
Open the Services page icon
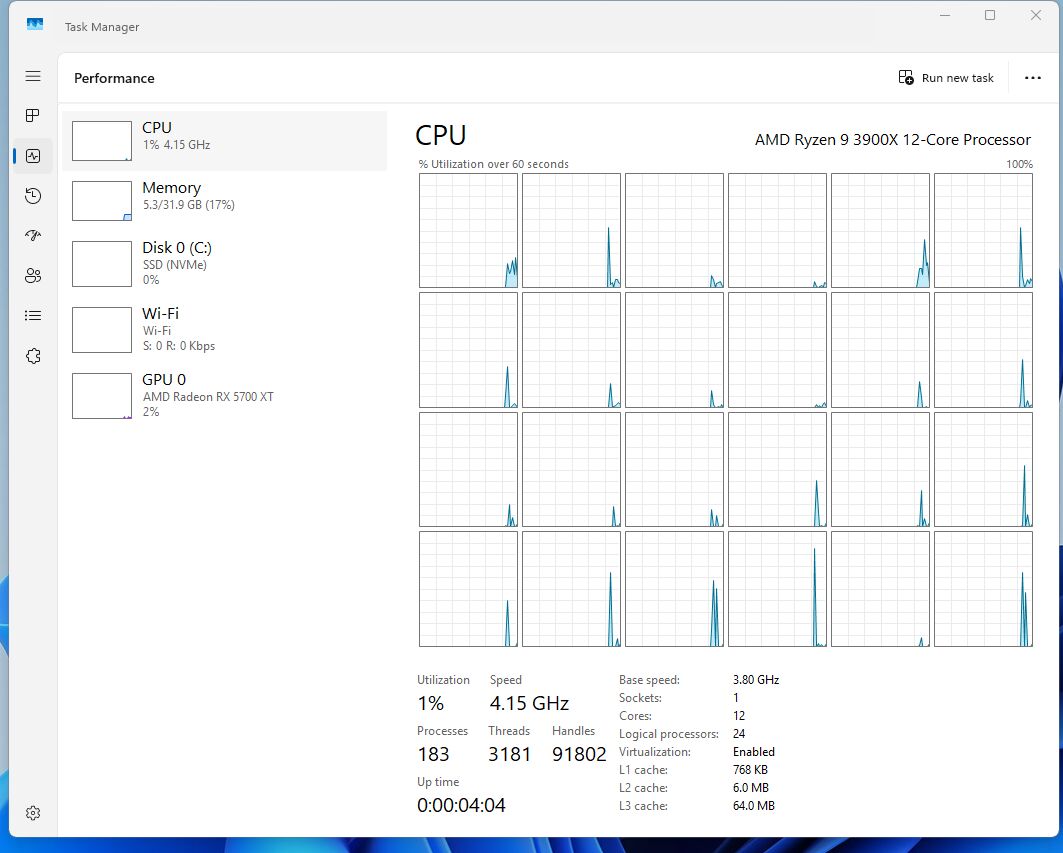click(33, 356)
